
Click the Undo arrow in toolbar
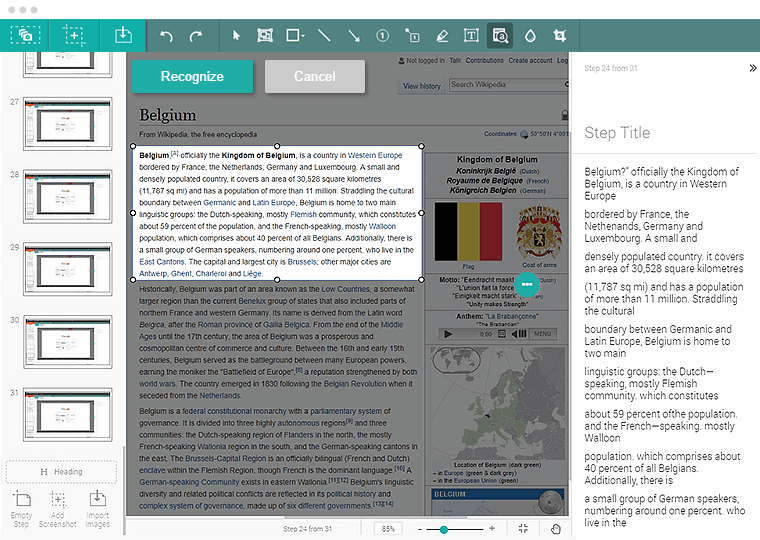pos(167,36)
